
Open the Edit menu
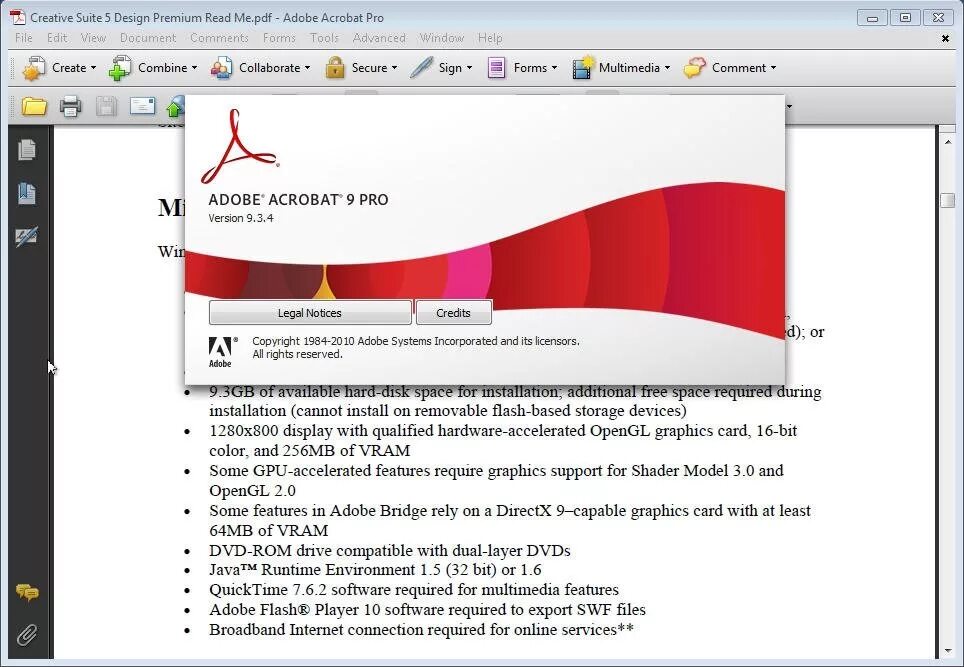pos(57,38)
